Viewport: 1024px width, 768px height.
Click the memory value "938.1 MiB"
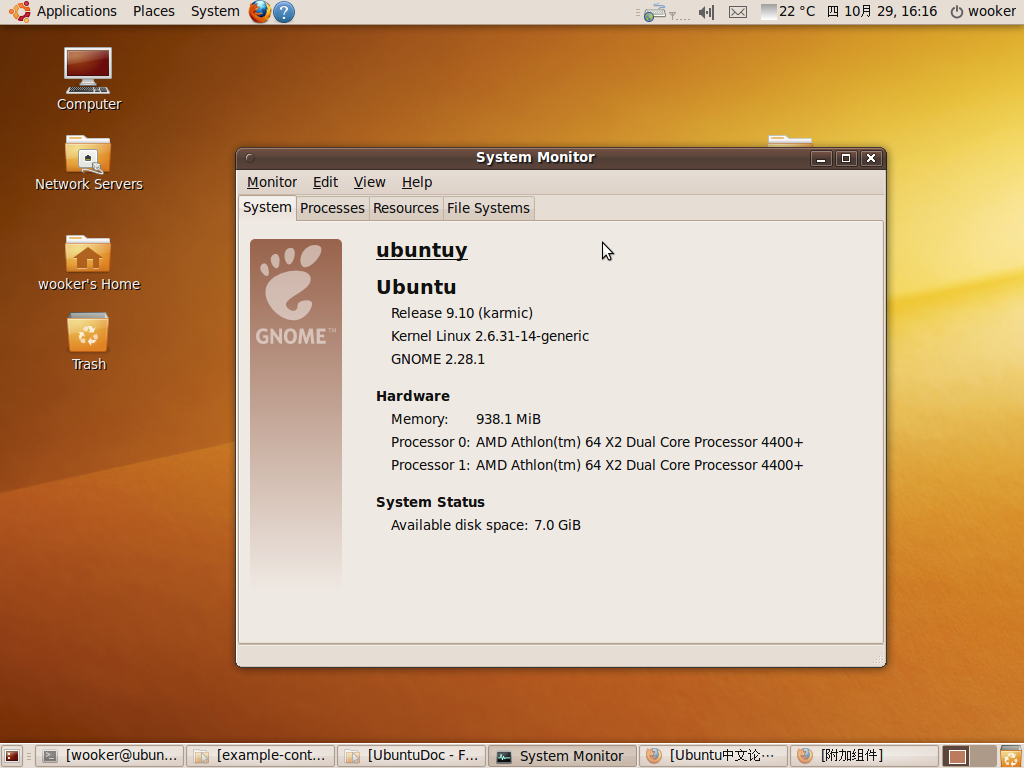[x=508, y=419]
